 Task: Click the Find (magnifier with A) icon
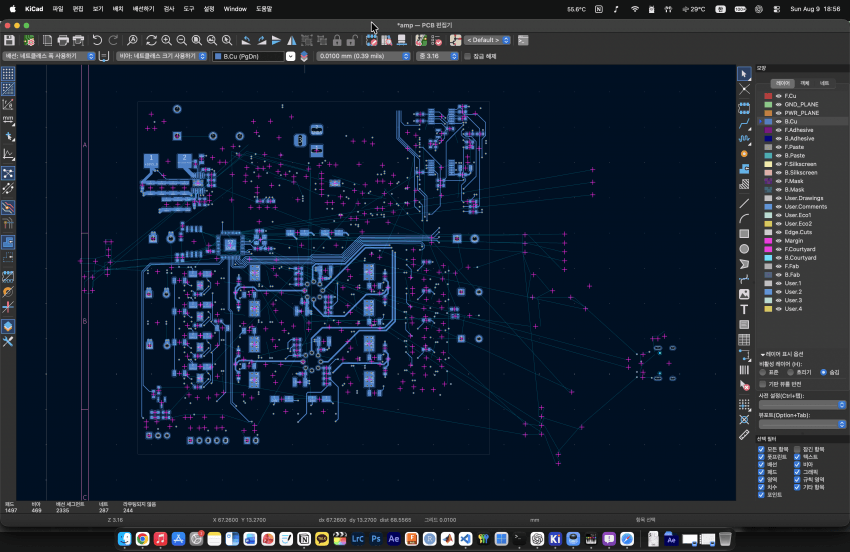[x=132, y=40]
